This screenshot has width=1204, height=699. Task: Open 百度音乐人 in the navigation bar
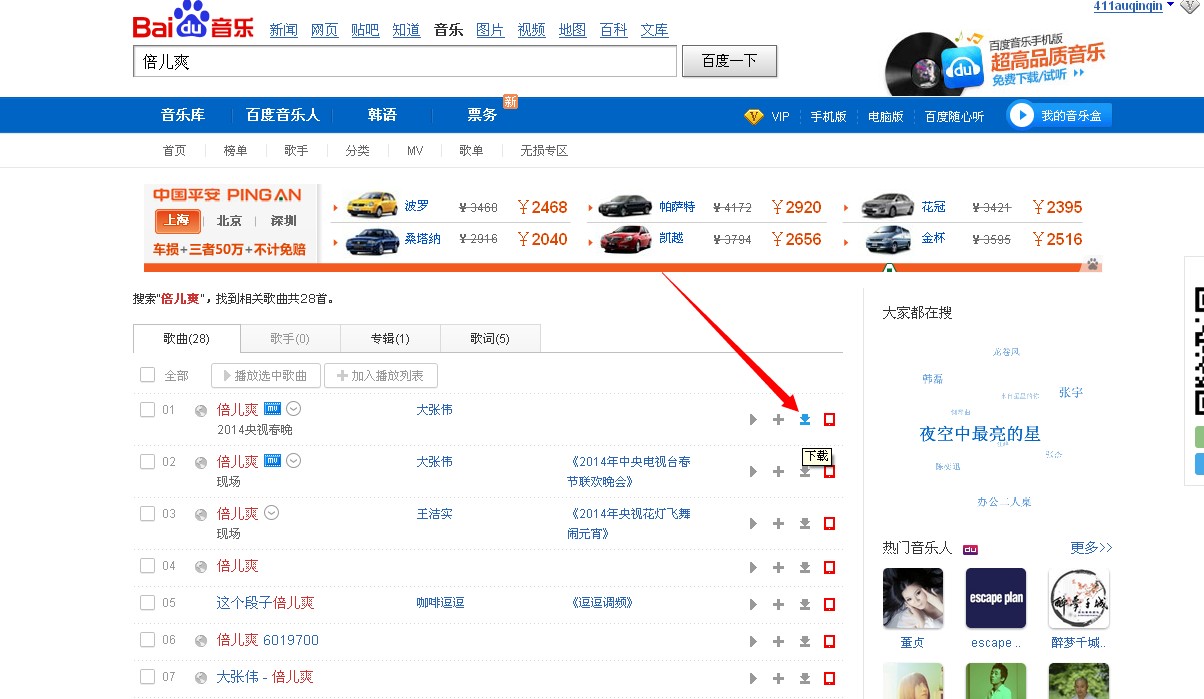point(283,115)
